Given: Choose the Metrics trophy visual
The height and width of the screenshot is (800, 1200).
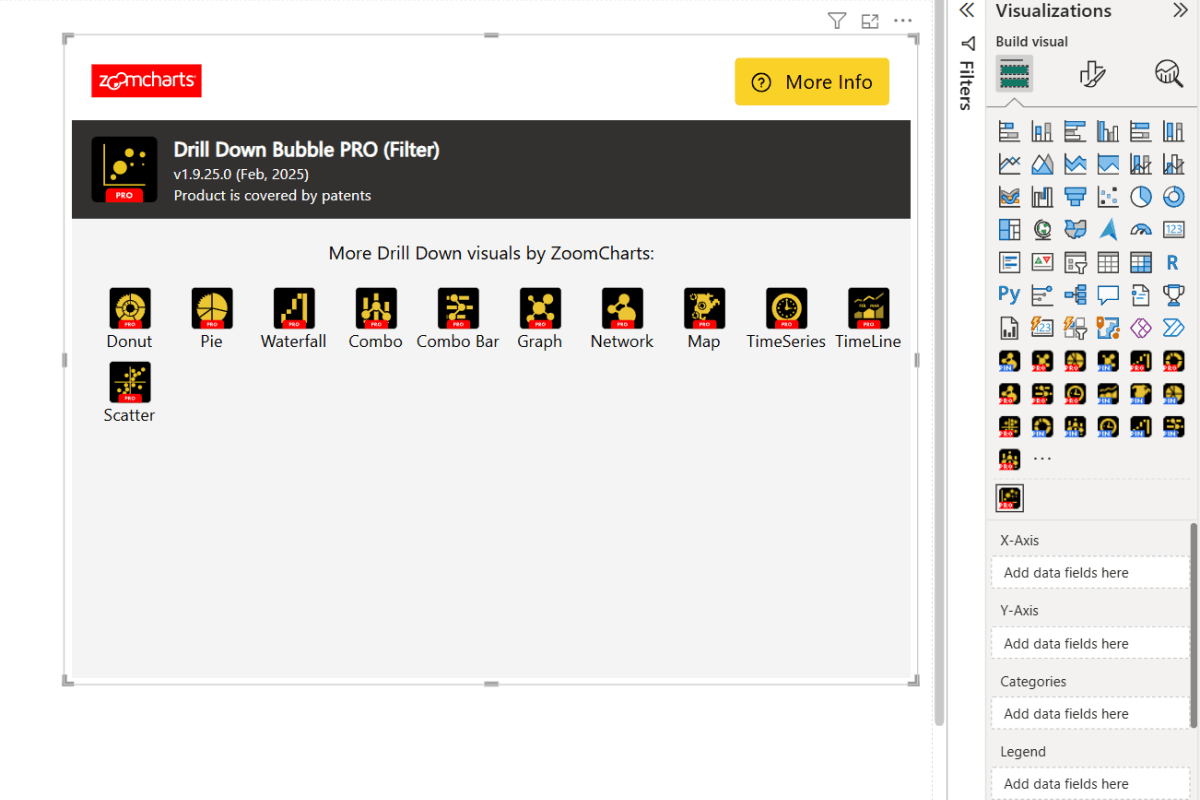Looking at the screenshot, I should tap(1173, 295).
